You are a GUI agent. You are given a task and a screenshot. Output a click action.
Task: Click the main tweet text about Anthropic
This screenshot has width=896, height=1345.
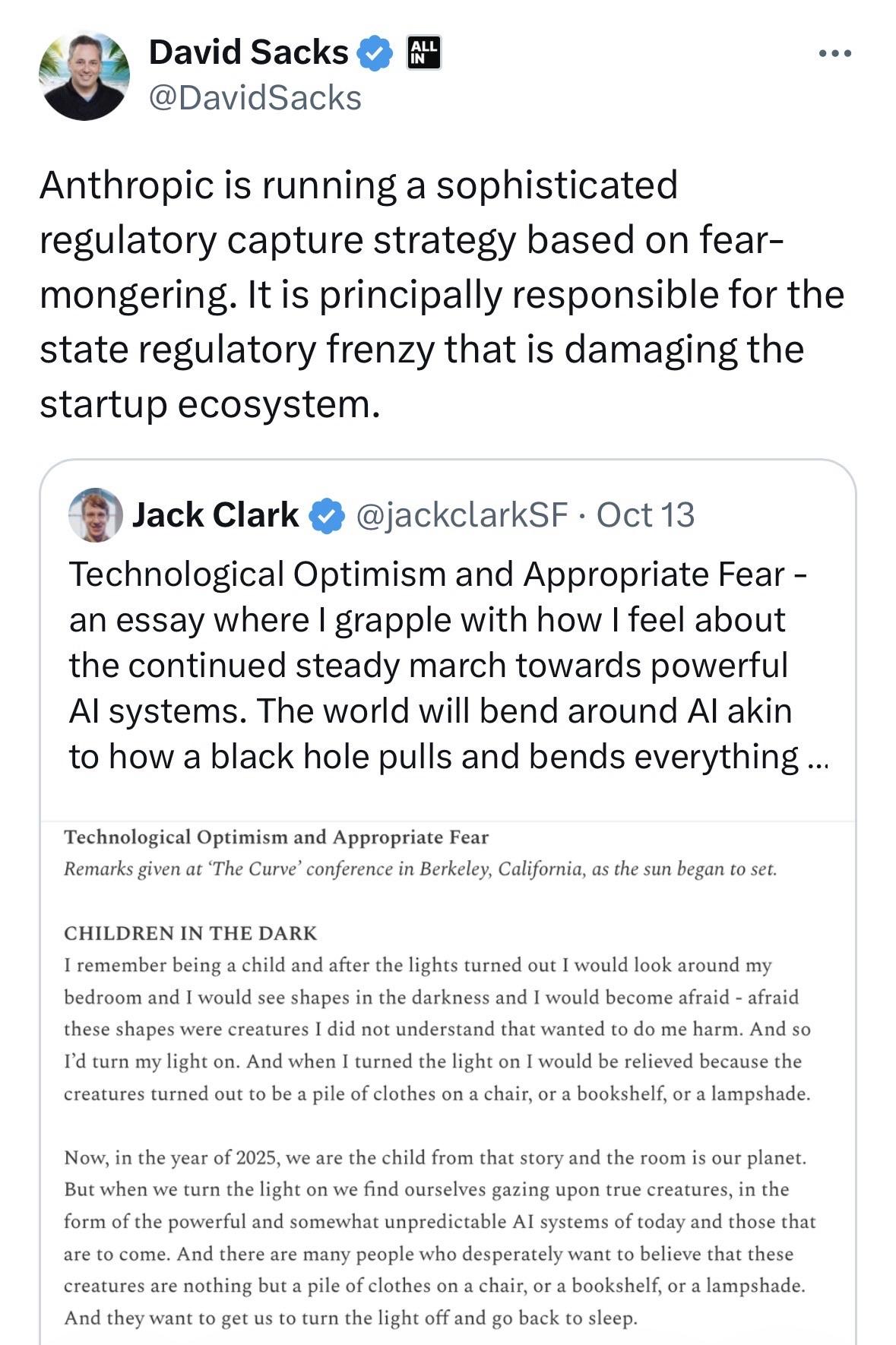pyautogui.click(x=441, y=294)
